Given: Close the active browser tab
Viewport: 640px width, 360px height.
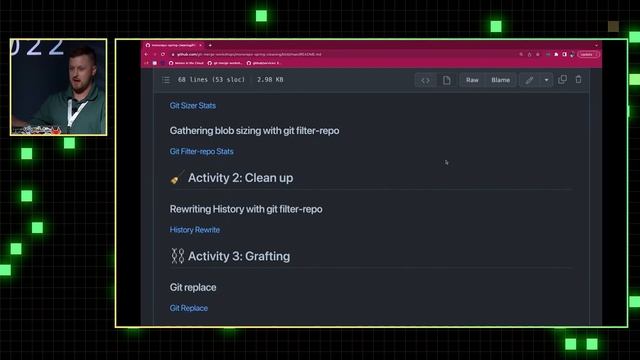Looking at the screenshot, I should point(200,45).
